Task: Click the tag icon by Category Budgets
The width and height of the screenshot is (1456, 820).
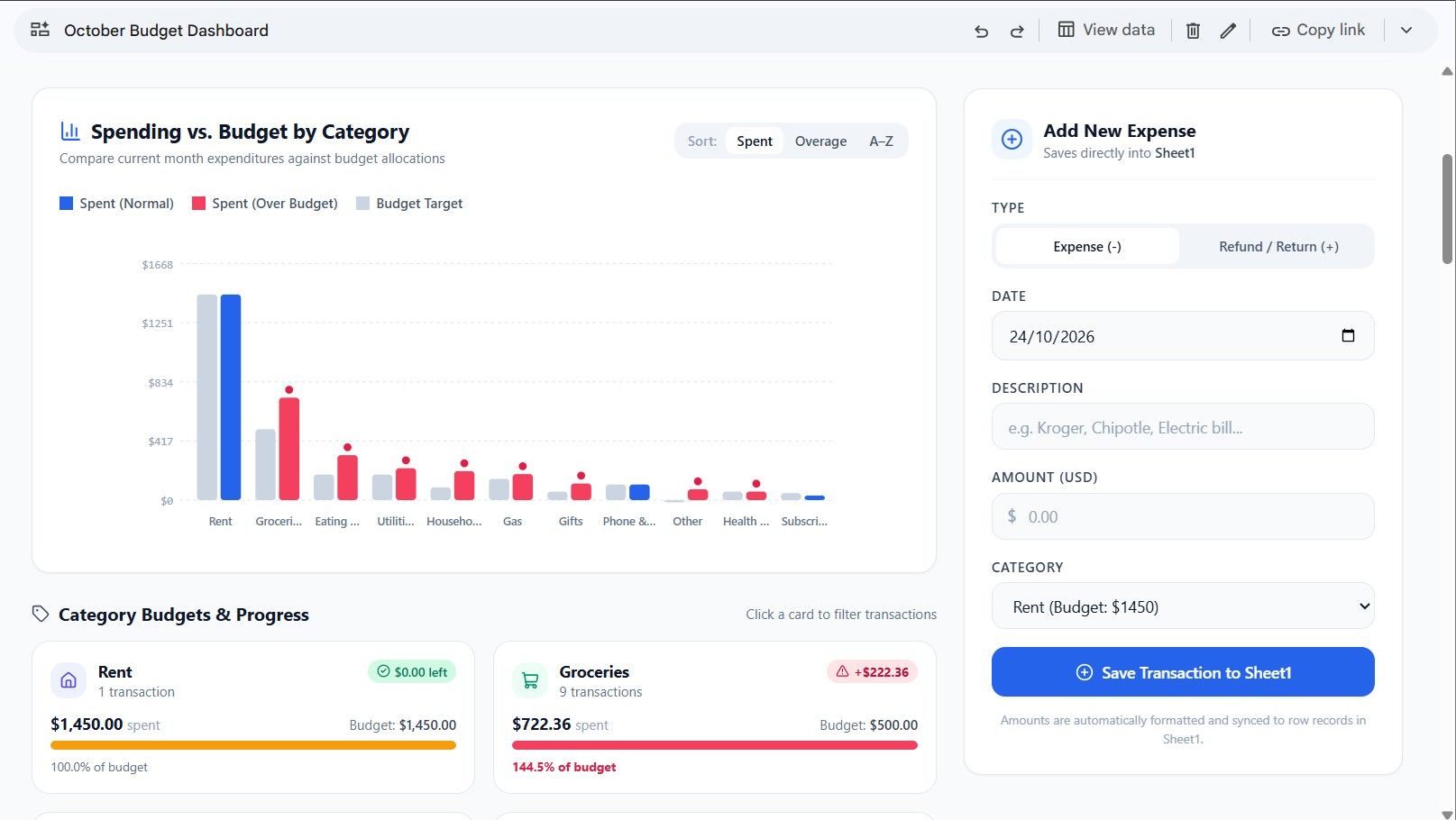Action: (x=41, y=614)
